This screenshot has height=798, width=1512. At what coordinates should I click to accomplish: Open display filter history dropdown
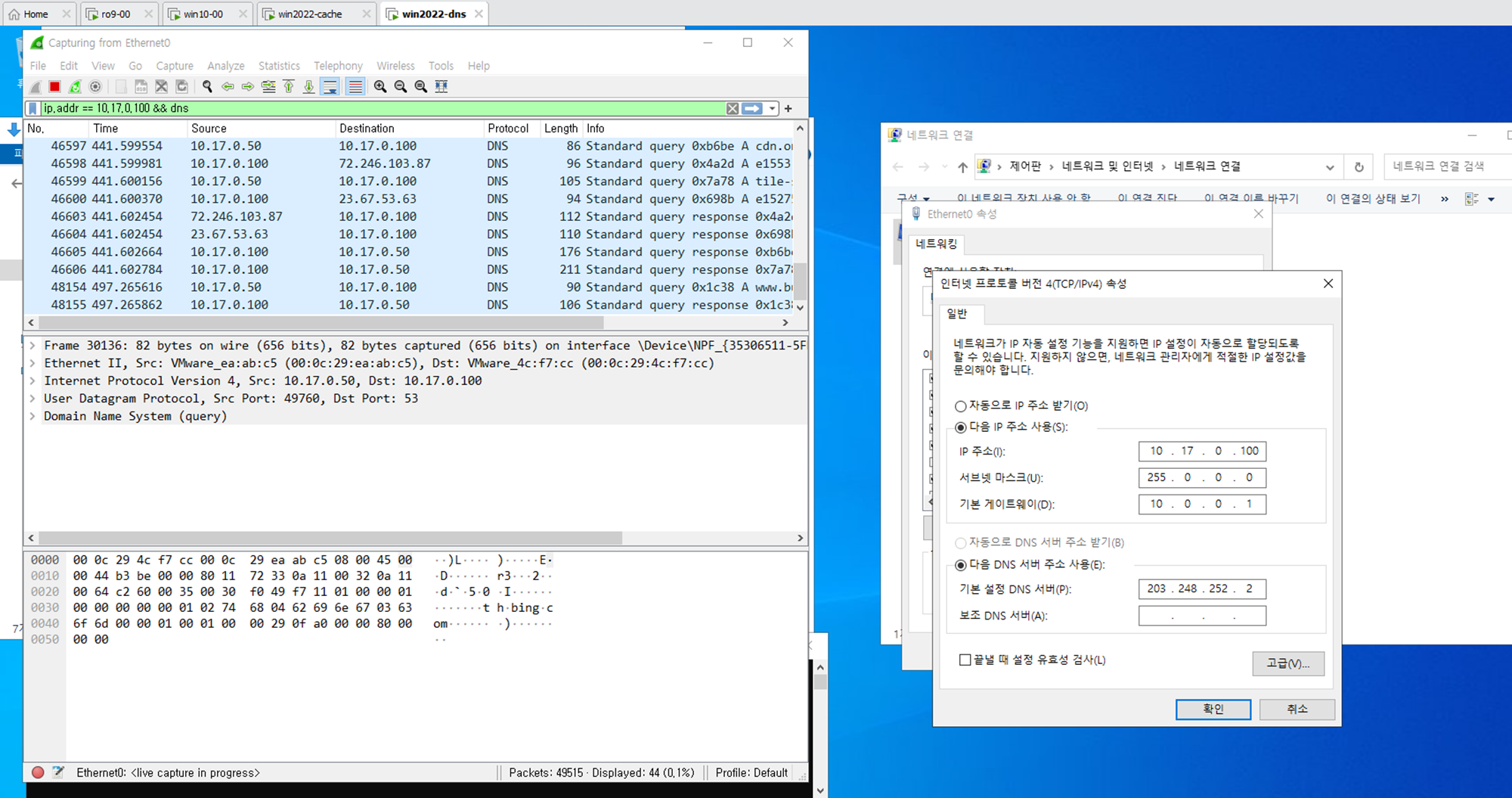pyautogui.click(x=772, y=109)
